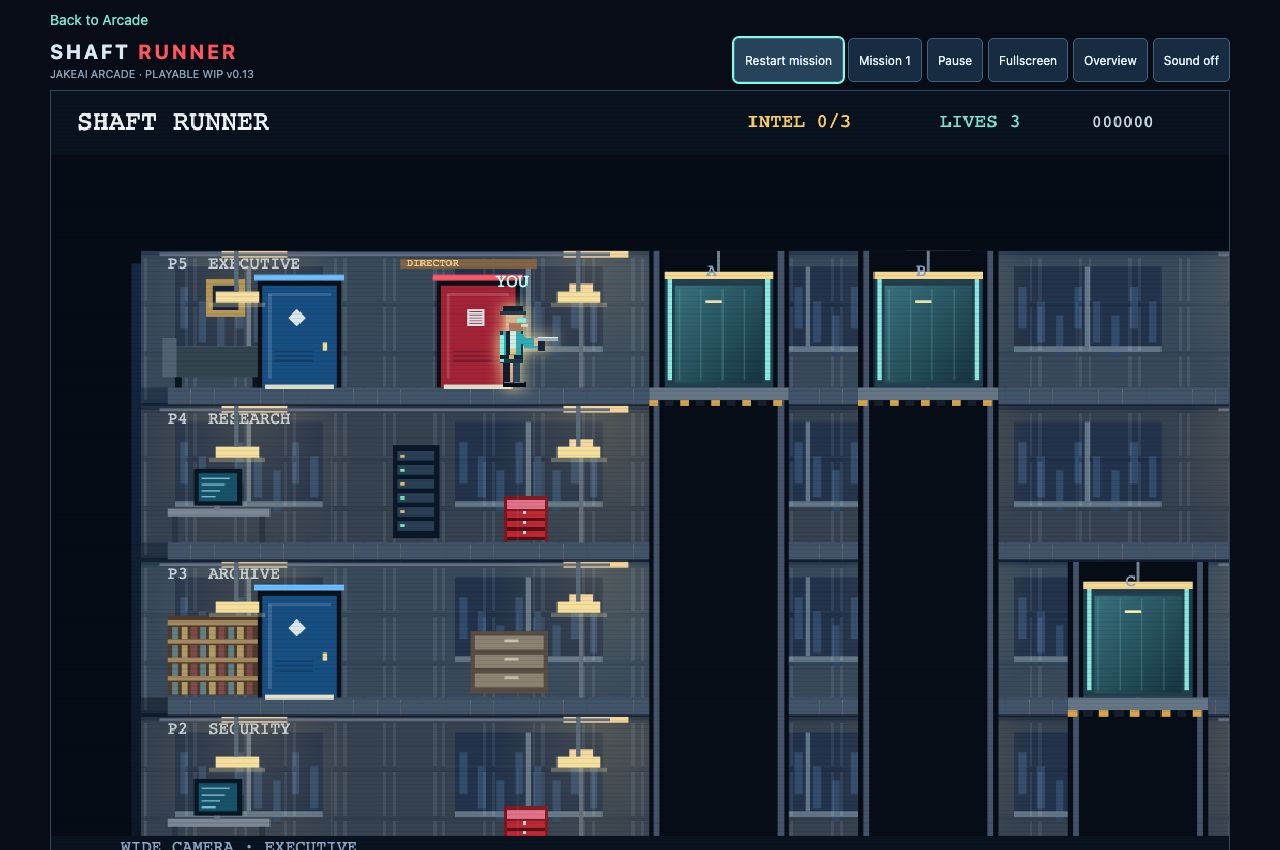Click the Restart mission button

click(788, 60)
